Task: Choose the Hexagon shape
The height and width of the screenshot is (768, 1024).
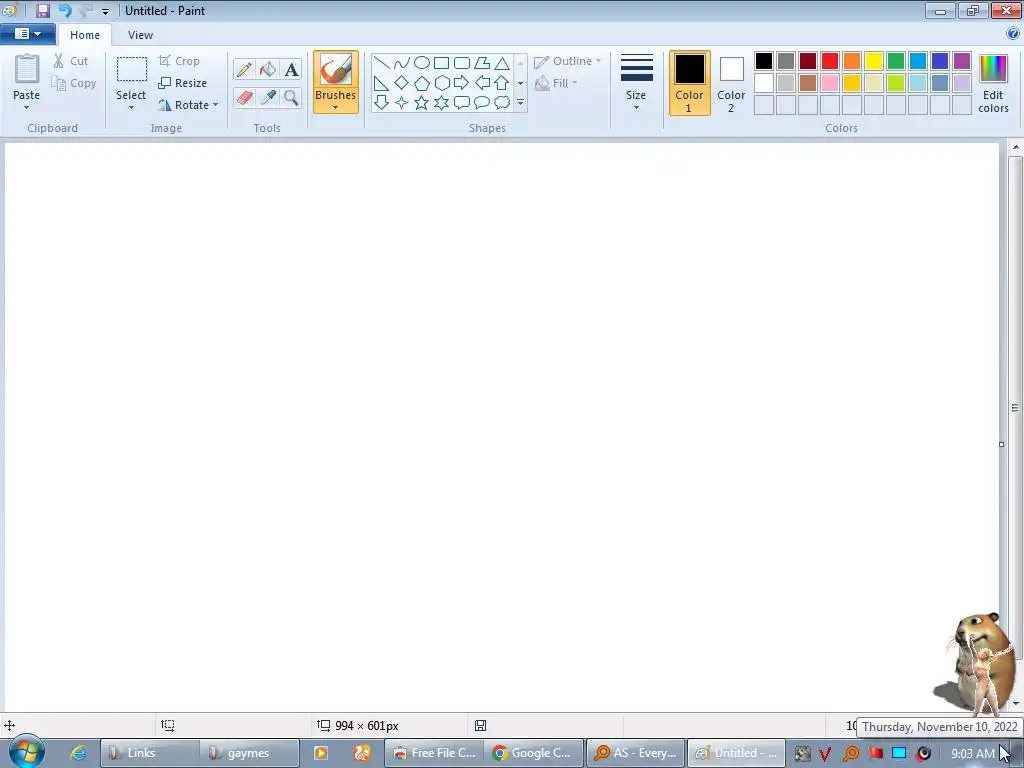Action: (x=441, y=83)
